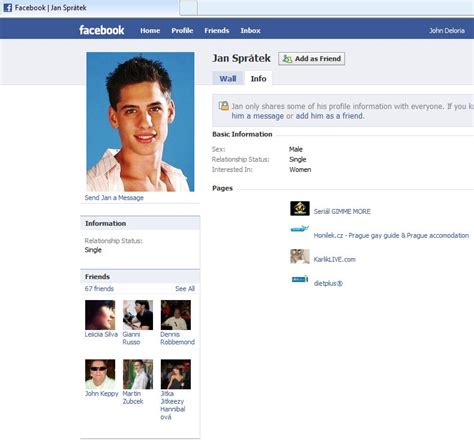Click the Facebook favicon in browser tab
The width and height of the screenshot is (474, 445).
[x=8, y=8]
